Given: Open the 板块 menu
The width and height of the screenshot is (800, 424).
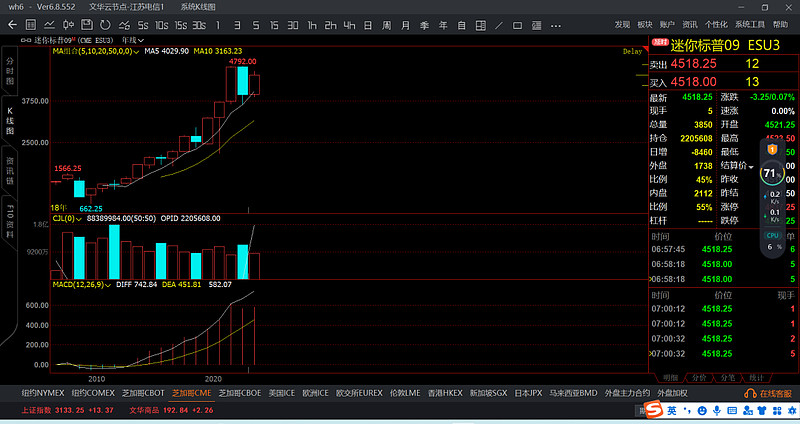Looking at the screenshot, I should coord(644,24).
